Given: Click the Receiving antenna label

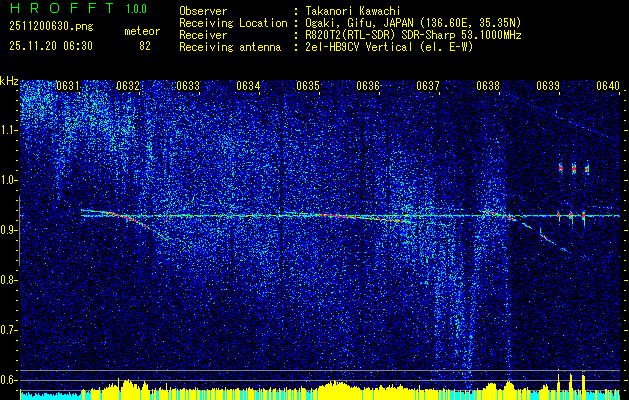Looking at the screenshot, I should [x=230, y=47].
